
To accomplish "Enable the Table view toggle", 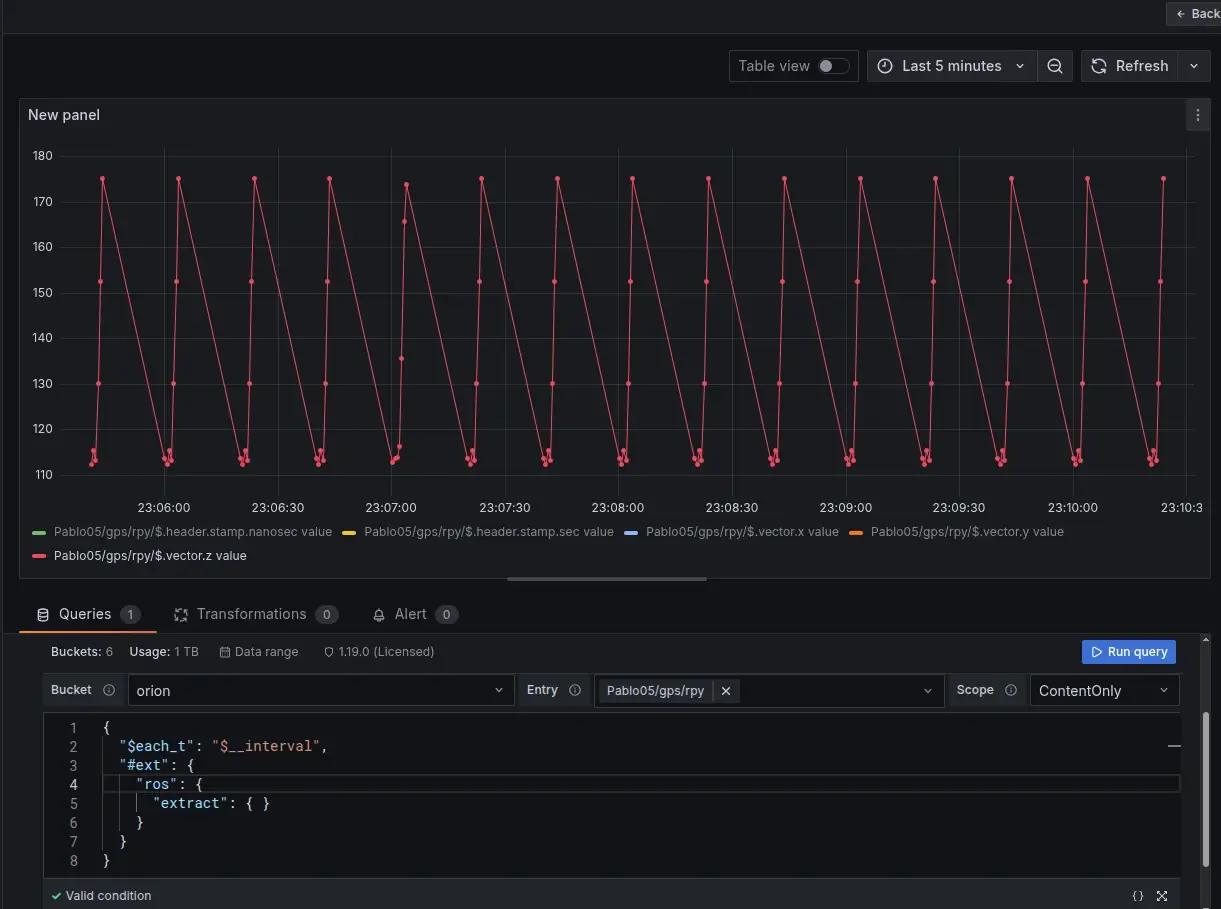I will point(830,65).
